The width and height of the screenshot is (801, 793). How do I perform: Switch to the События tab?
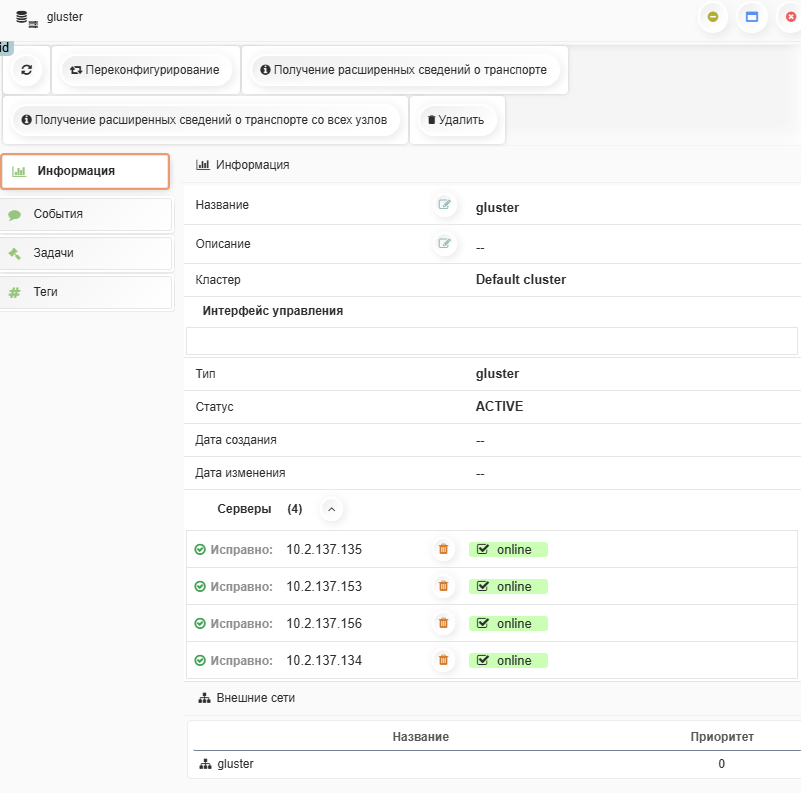click(86, 214)
